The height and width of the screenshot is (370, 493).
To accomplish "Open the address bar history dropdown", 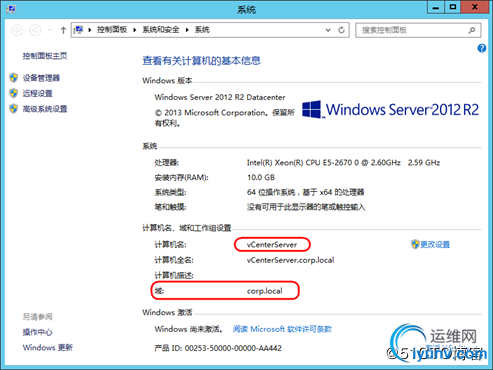I will click(x=328, y=30).
